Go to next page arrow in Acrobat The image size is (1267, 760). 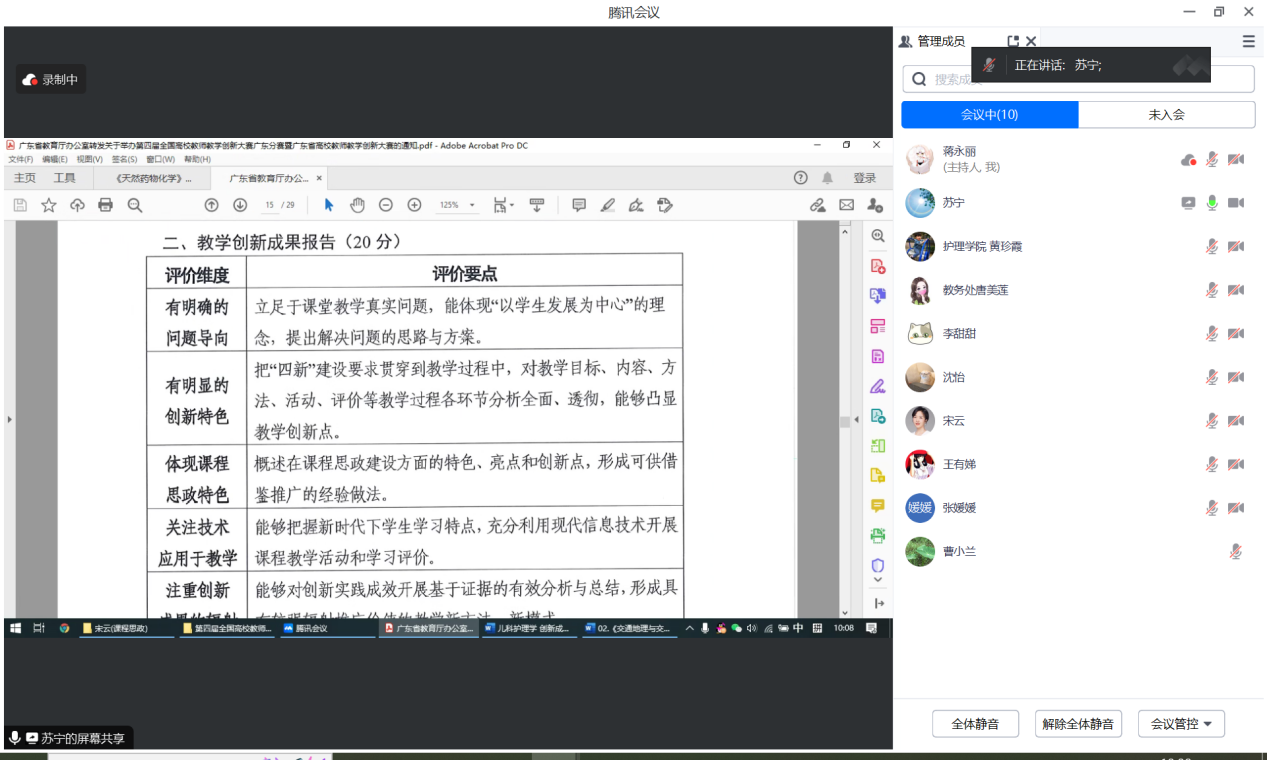(x=240, y=205)
